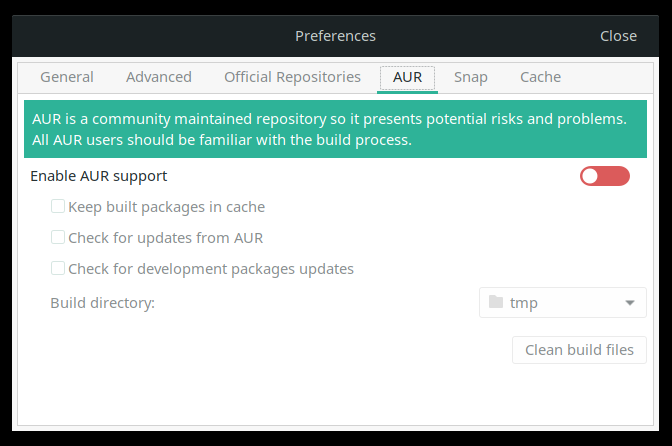Switch to the Cache tab

coord(540,77)
